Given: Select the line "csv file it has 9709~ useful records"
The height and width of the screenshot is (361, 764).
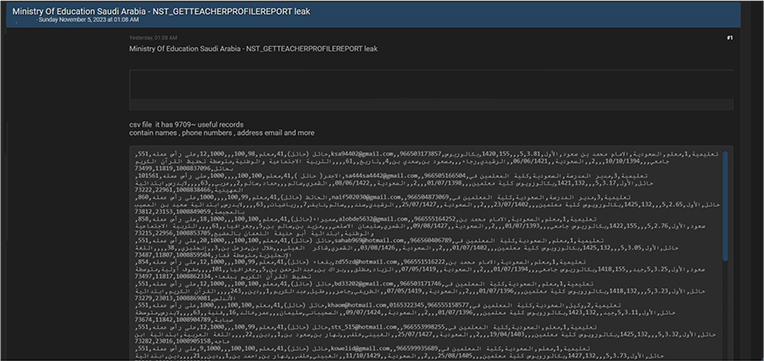Looking at the screenshot, I should pyautogui.click(x=187, y=125).
